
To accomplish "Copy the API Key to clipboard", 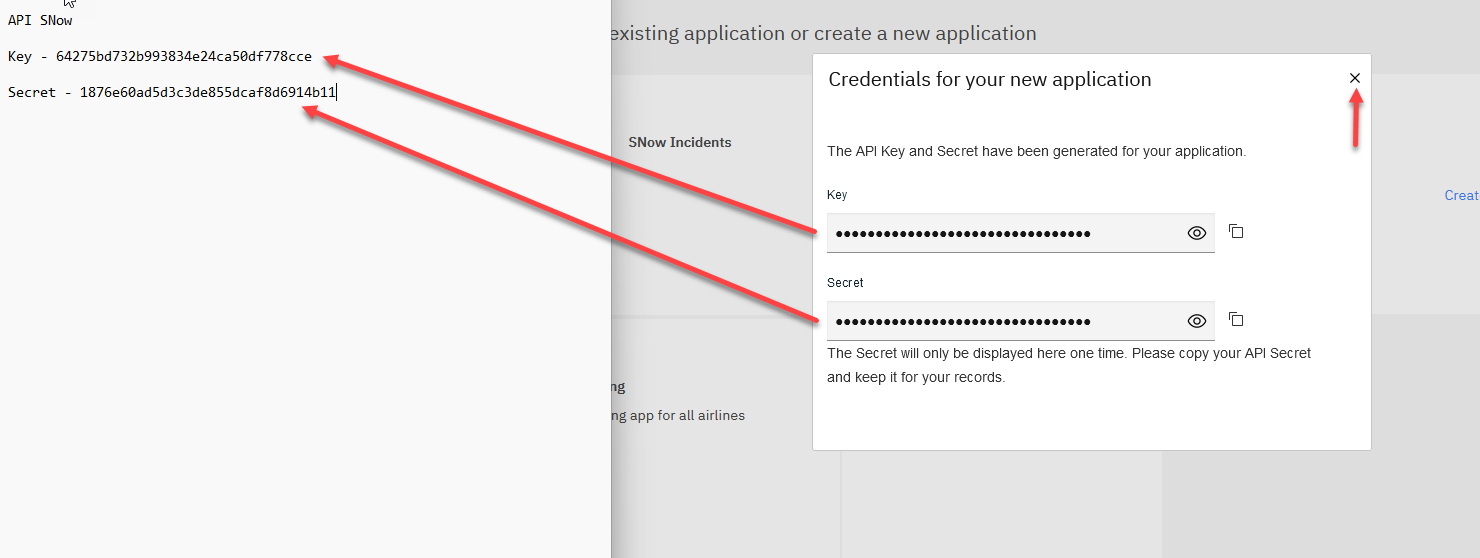I will 1236,232.
